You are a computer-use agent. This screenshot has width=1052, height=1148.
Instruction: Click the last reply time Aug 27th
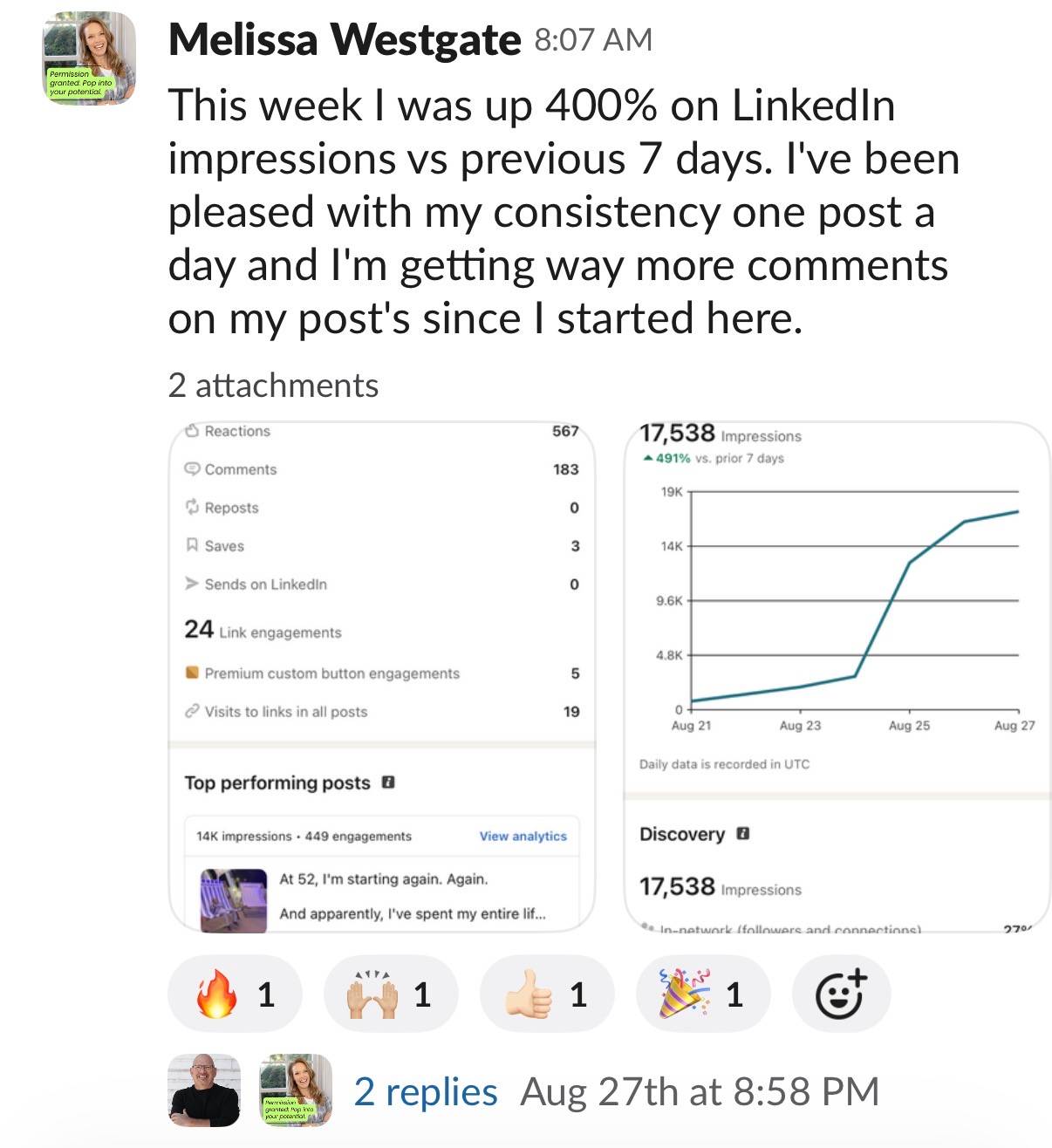[x=700, y=1092]
